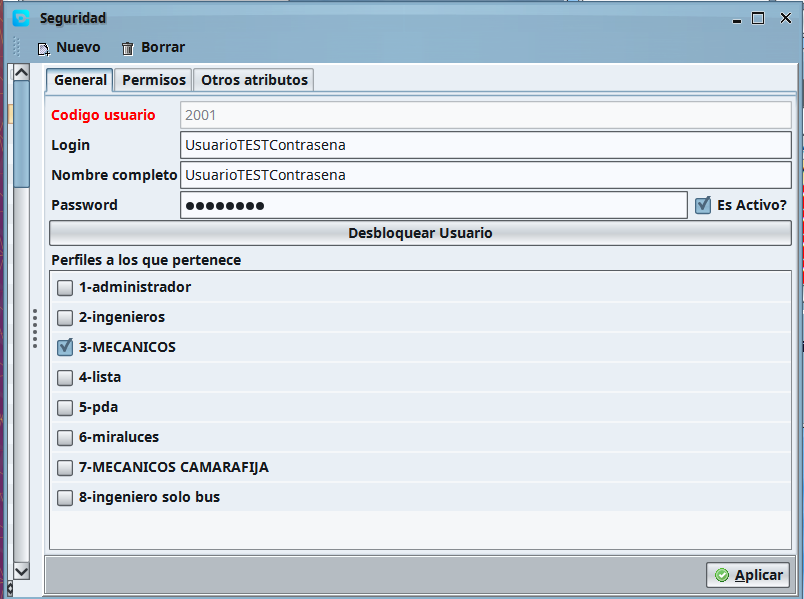Uncheck the 3-MECANICOS profile

(x=65, y=348)
